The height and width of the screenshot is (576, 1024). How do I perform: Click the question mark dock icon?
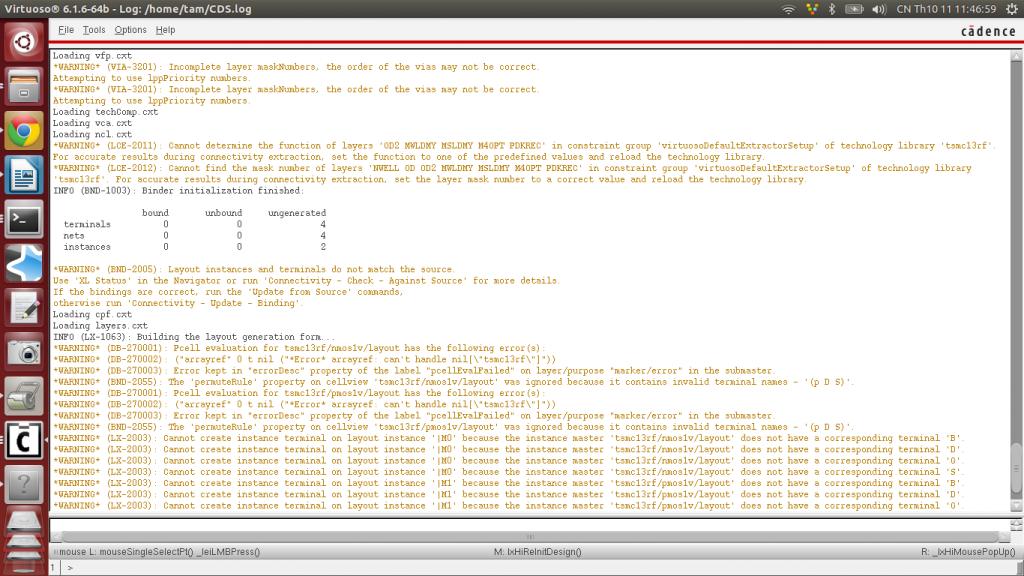coord(24,485)
